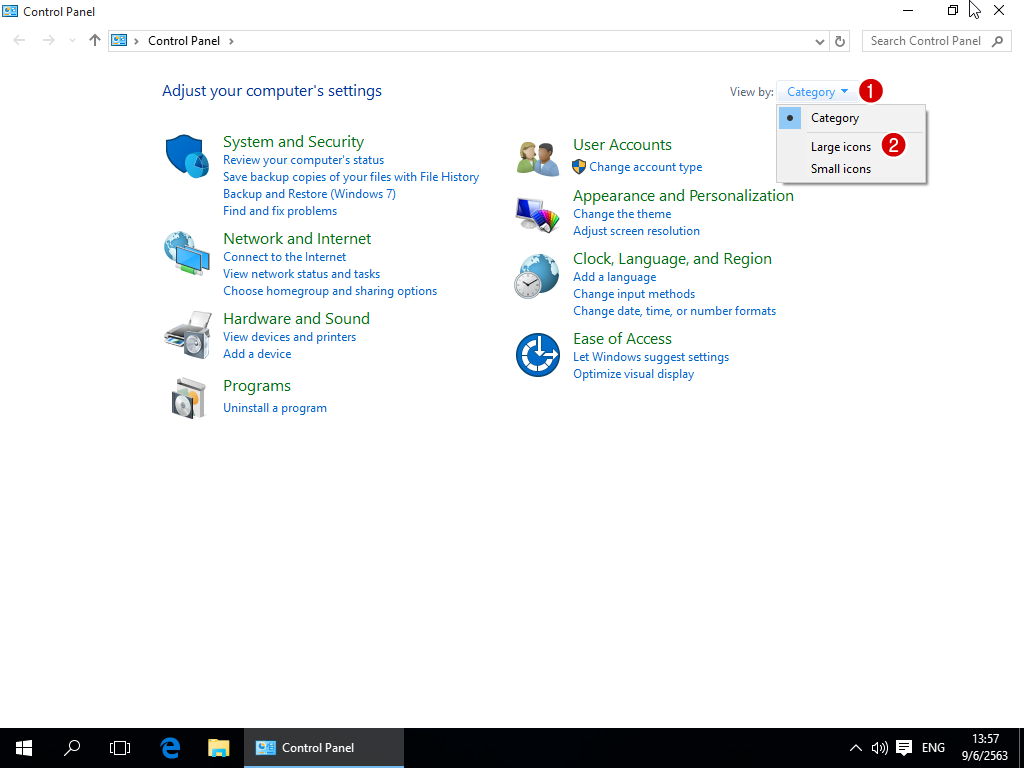Click the Appearance and Personalization monitor icon
The height and width of the screenshot is (768, 1024).
click(x=537, y=212)
